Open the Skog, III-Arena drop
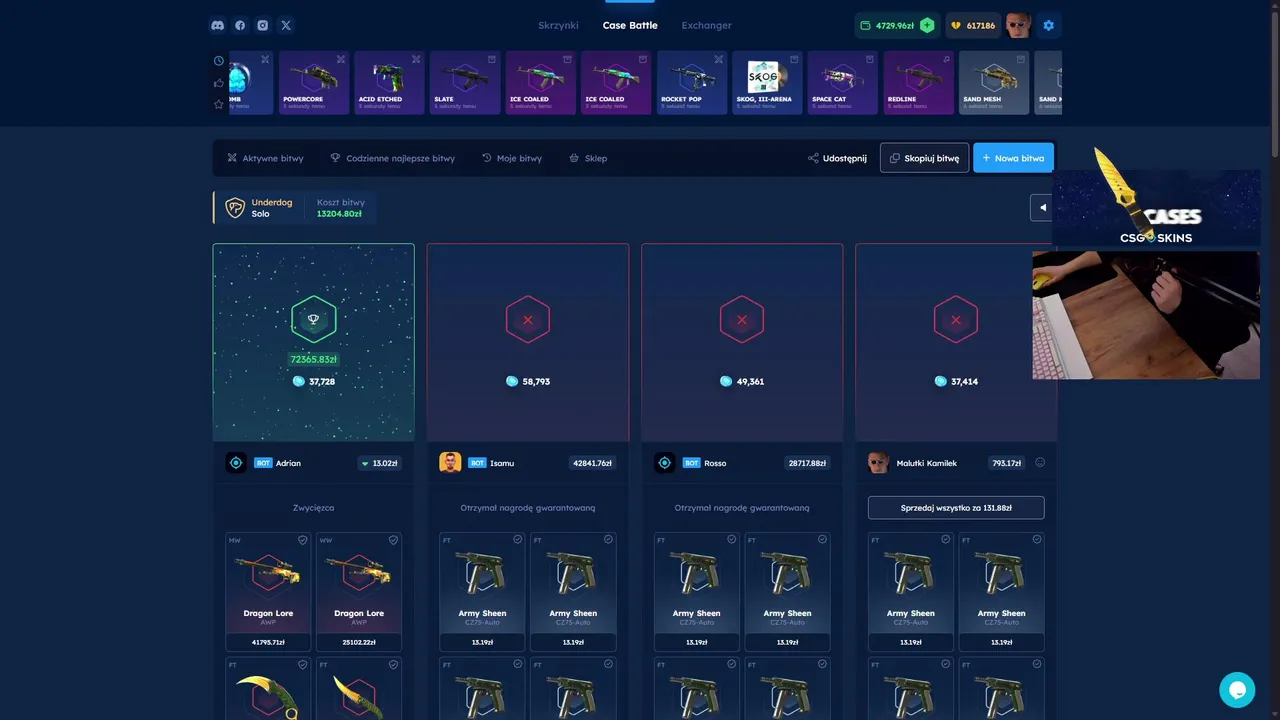 767,82
